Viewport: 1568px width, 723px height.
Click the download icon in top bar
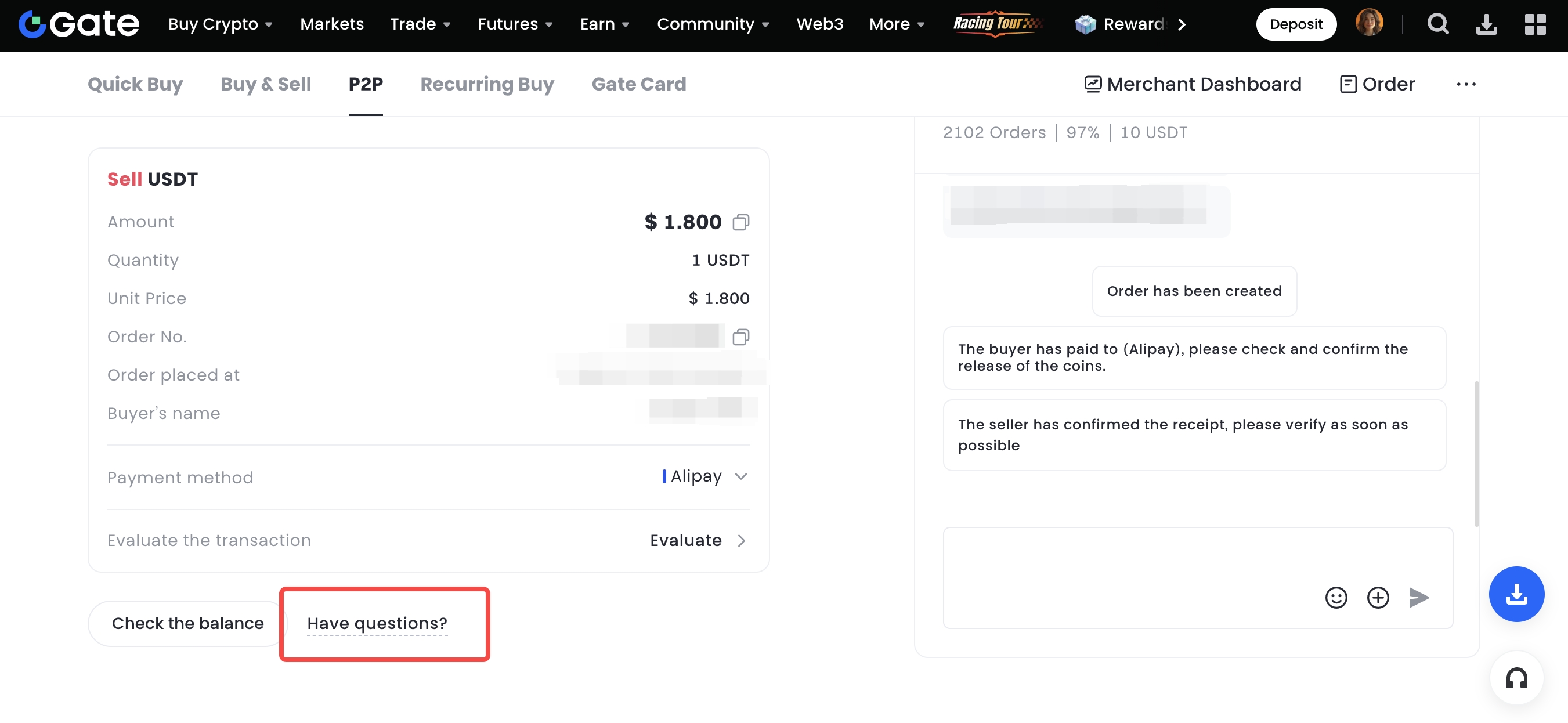click(1486, 24)
